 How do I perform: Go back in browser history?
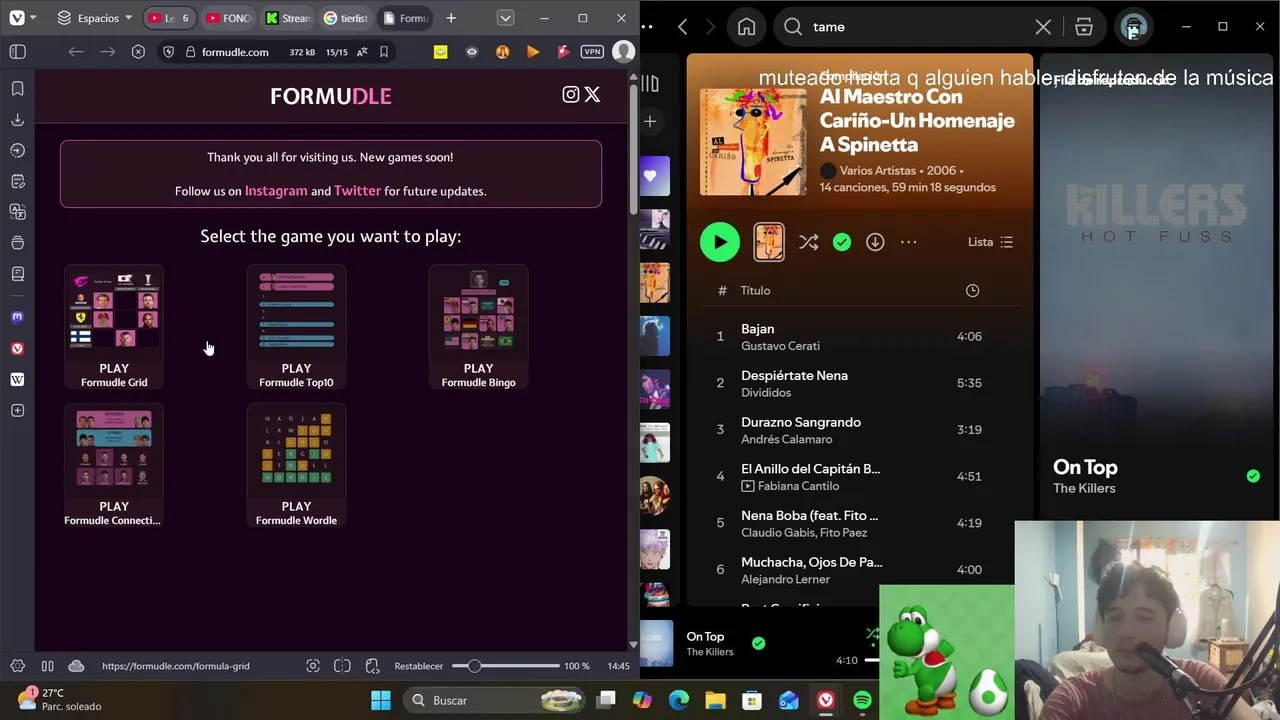[x=76, y=52]
